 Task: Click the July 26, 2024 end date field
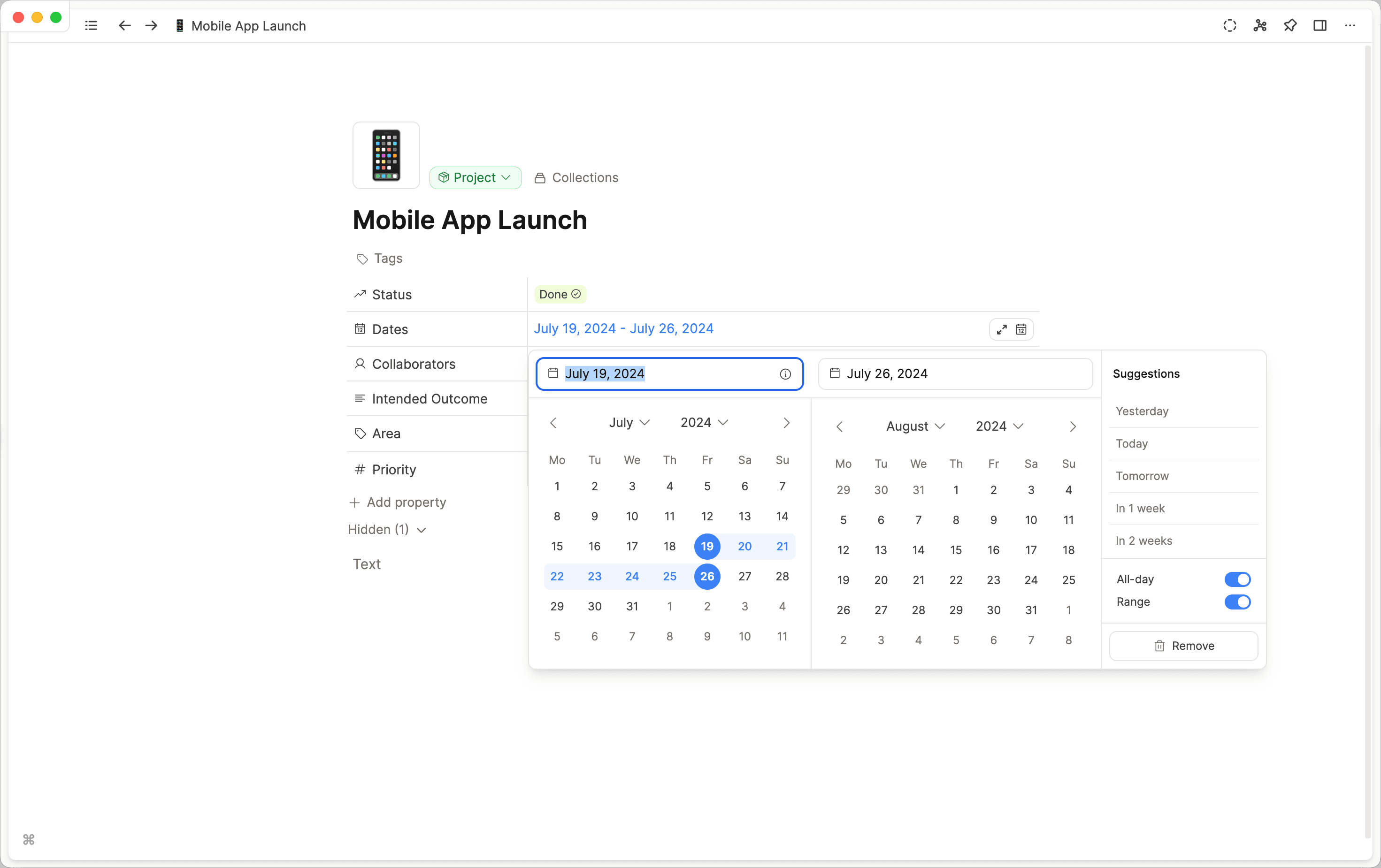[x=954, y=374]
